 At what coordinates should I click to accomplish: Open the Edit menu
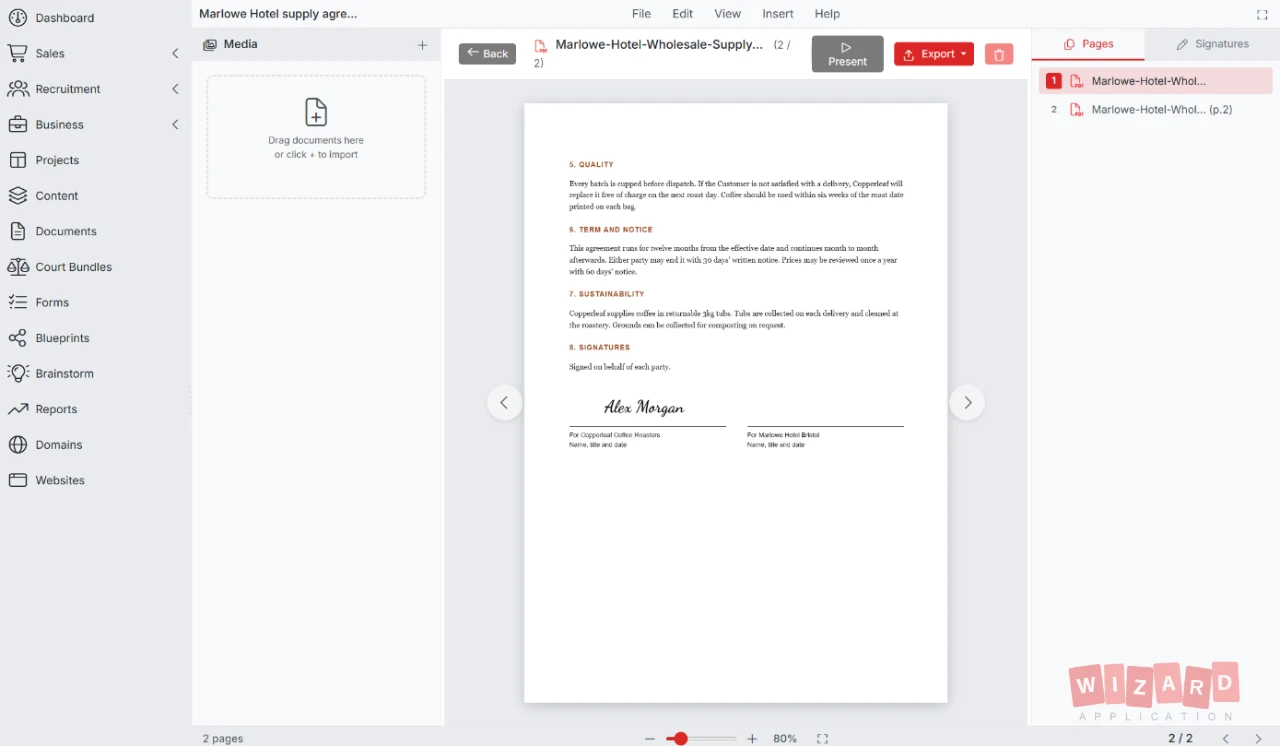point(683,14)
